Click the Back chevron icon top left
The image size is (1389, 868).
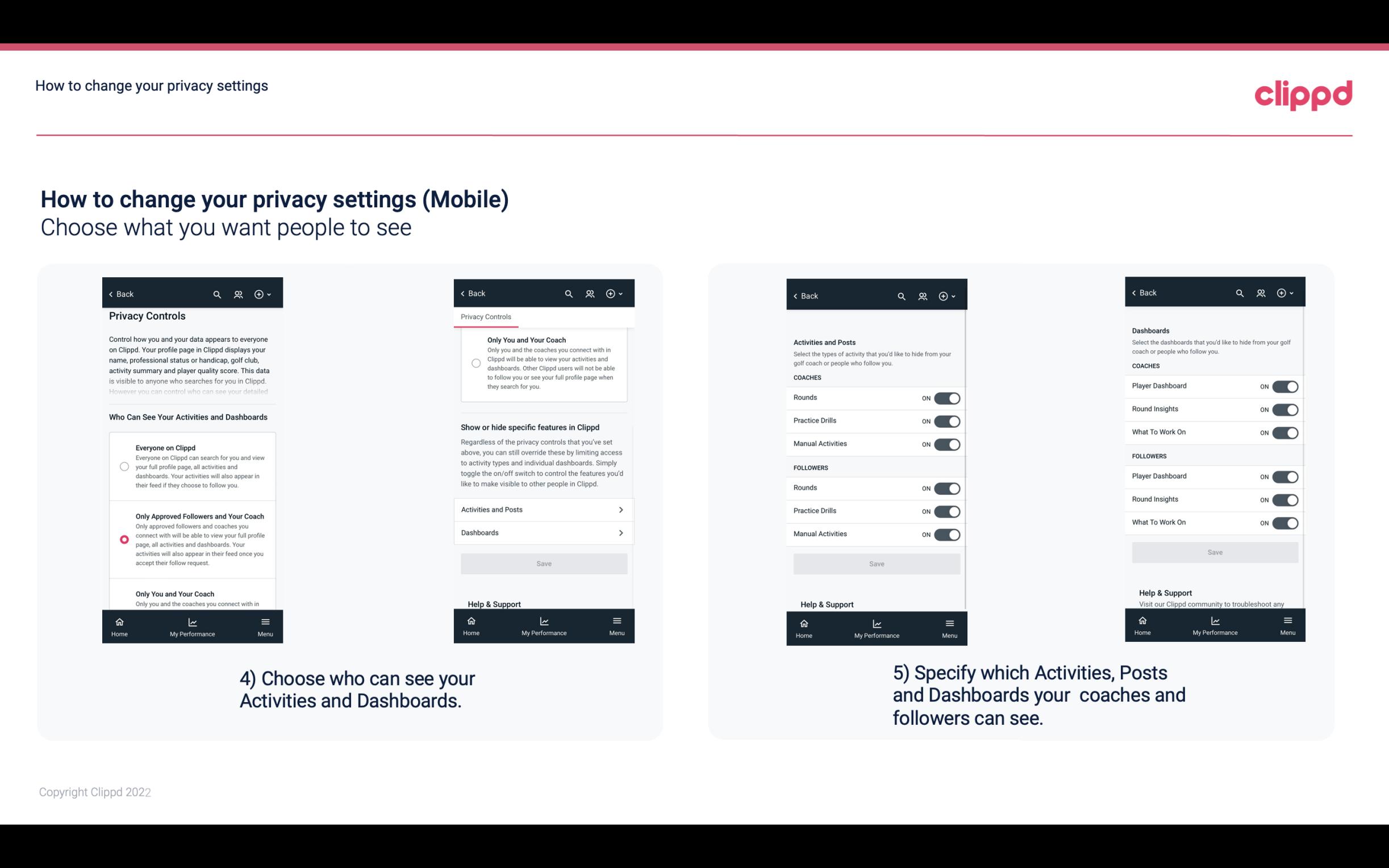111,293
